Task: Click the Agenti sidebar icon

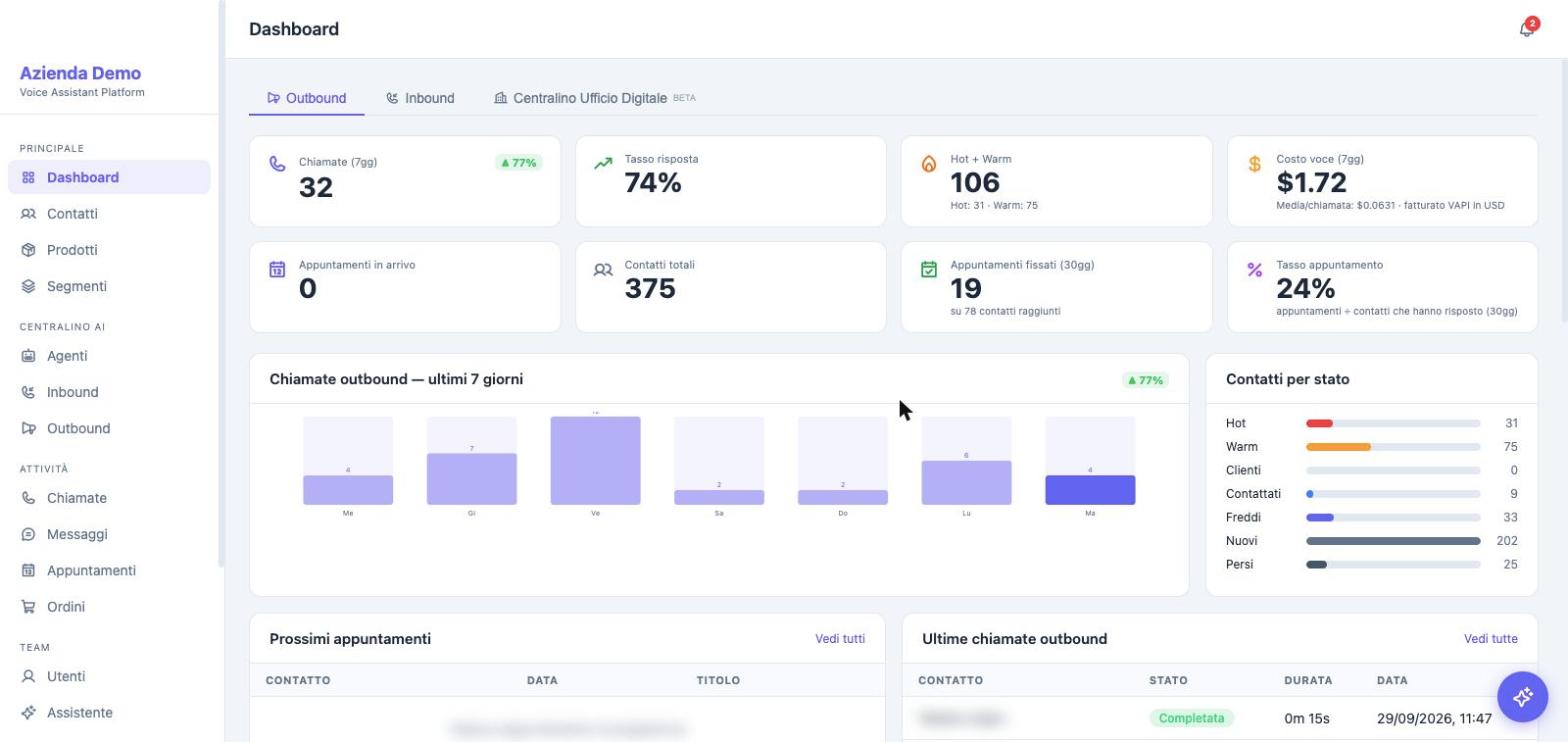Action: [28, 356]
